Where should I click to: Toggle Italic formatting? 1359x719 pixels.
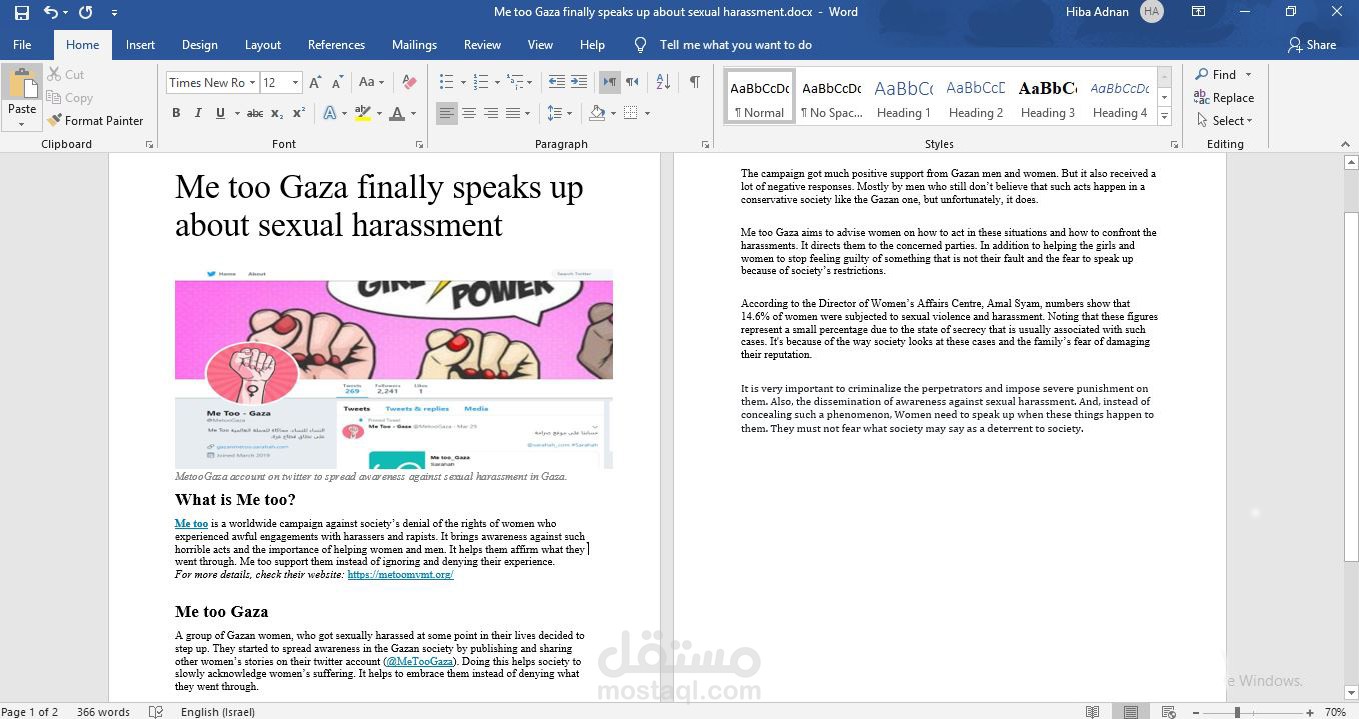pyautogui.click(x=197, y=113)
